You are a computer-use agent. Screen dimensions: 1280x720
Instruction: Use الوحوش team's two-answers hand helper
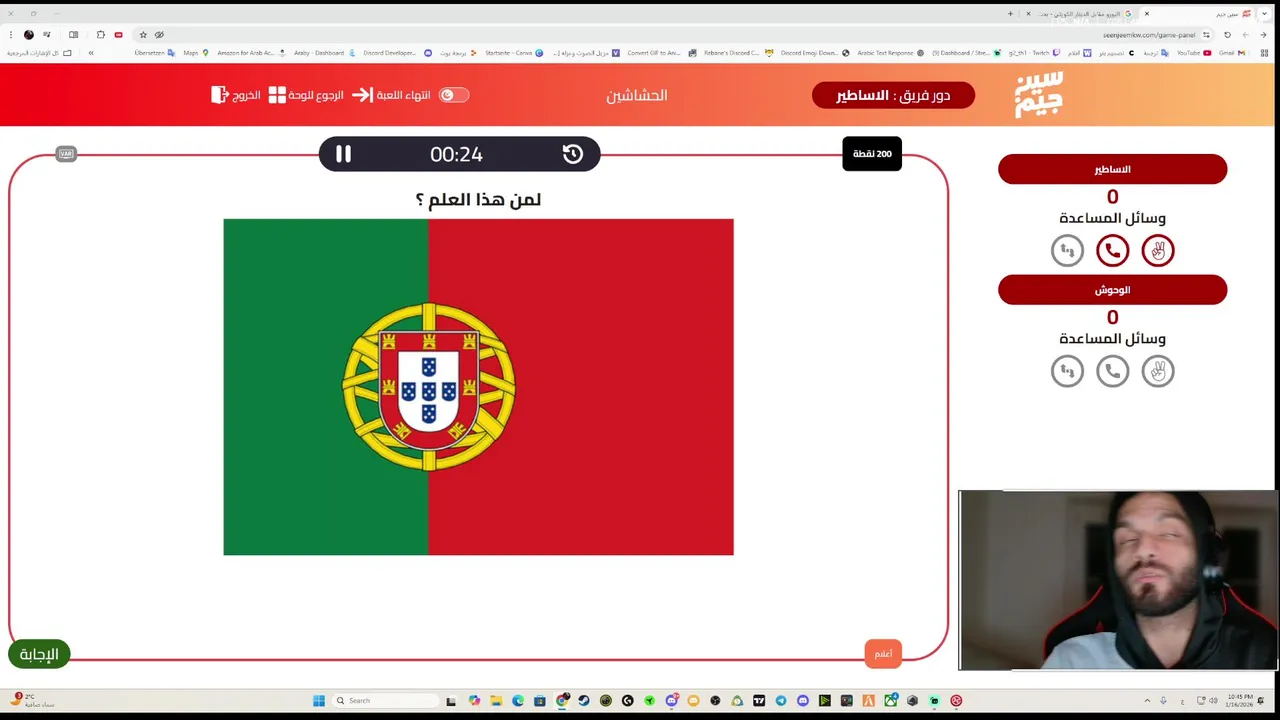(x=1158, y=371)
